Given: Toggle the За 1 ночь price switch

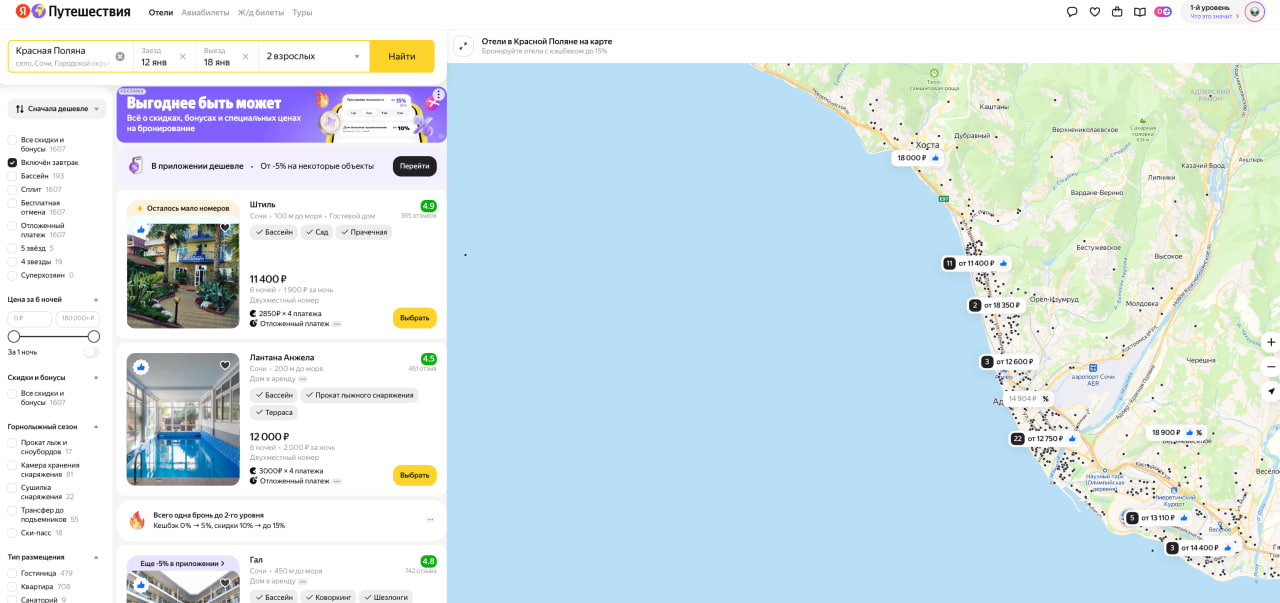Looking at the screenshot, I should click(92, 352).
